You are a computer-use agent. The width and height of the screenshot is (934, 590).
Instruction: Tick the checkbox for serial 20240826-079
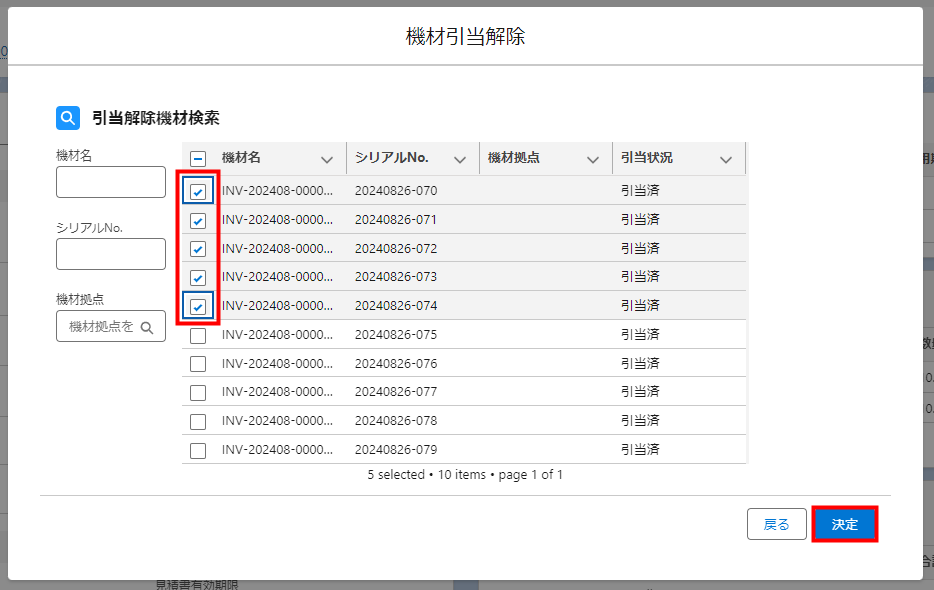tap(198, 450)
